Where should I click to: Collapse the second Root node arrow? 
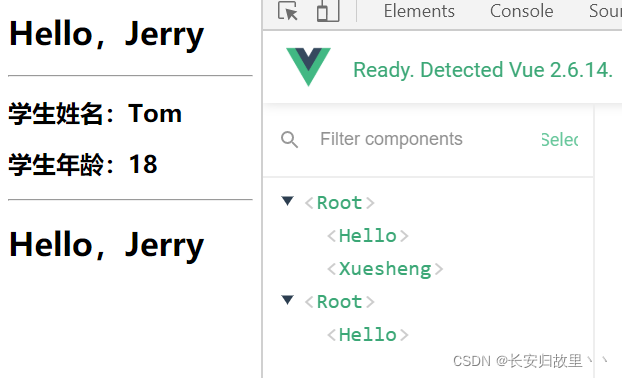288,300
